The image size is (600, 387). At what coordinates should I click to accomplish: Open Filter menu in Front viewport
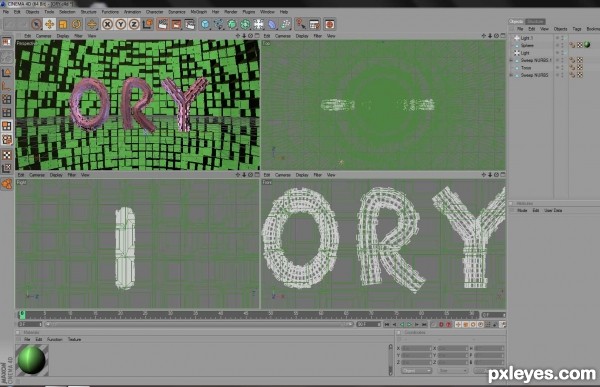(x=318, y=175)
